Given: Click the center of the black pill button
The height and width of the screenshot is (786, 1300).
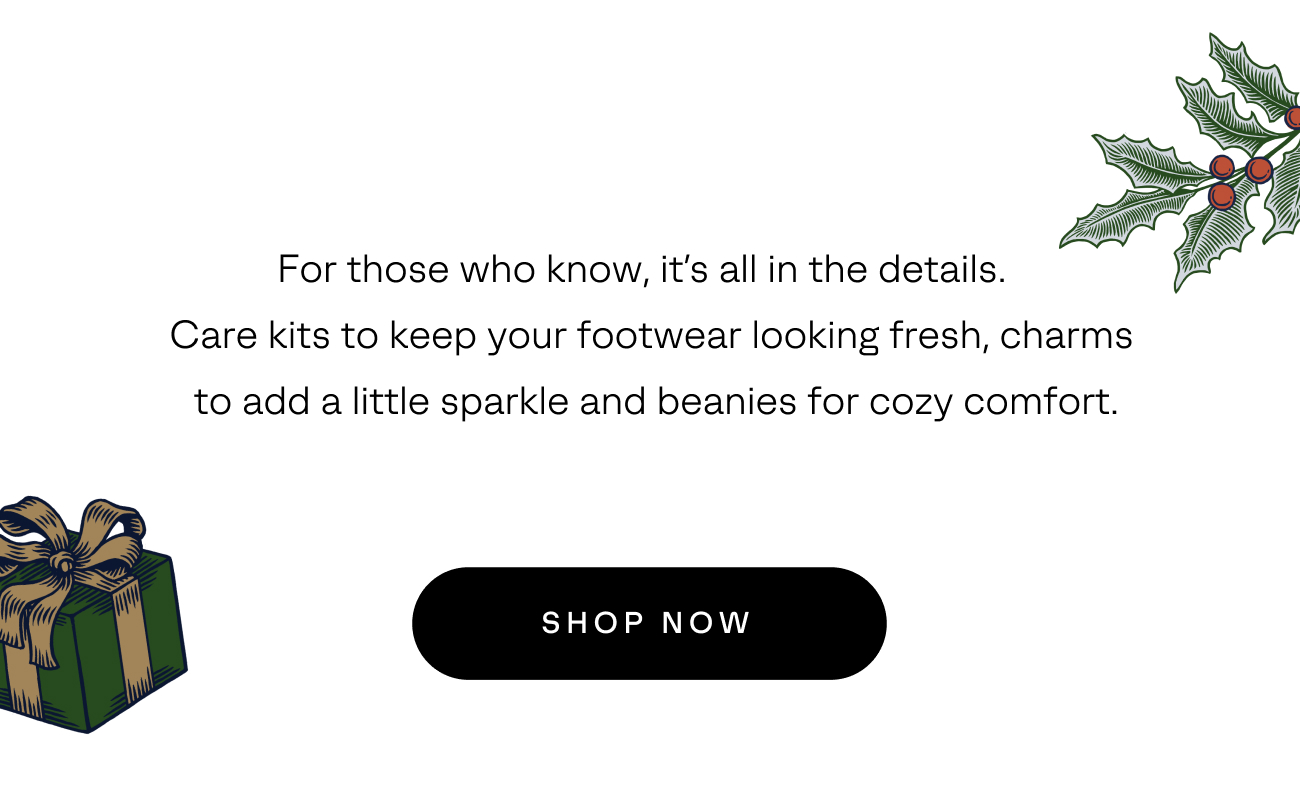Looking at the screenshot, I should coord(649,623).
